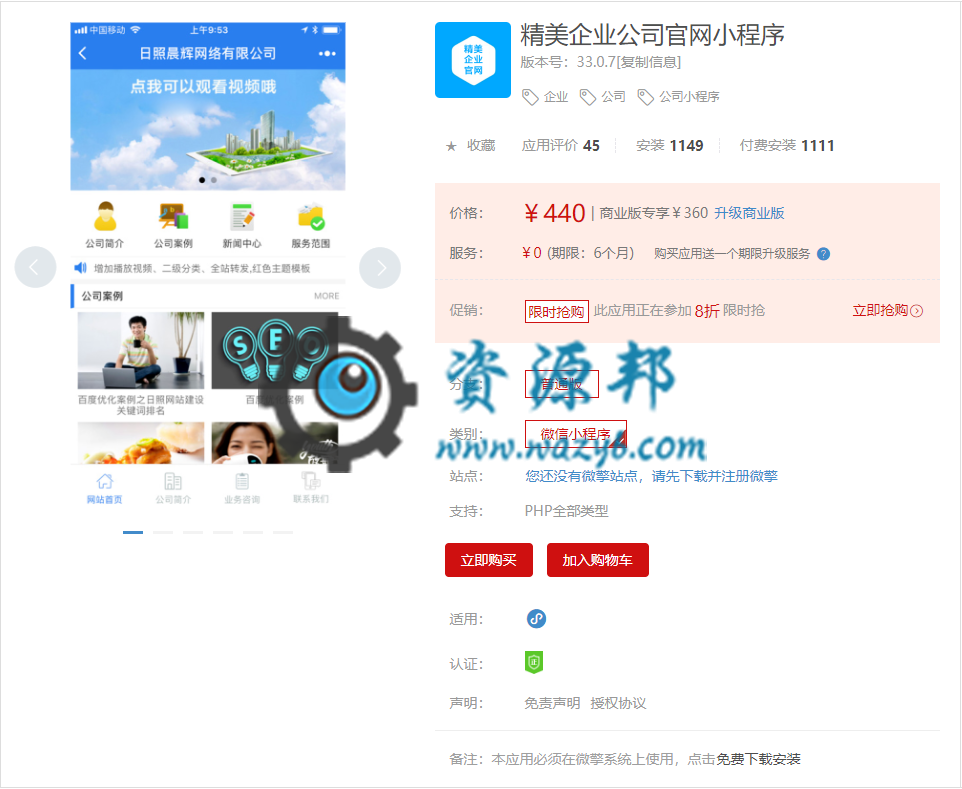The width and height of the screenshot is (962, 789).
Task: Click the blue question mark help icon
Action: point(823,254)
